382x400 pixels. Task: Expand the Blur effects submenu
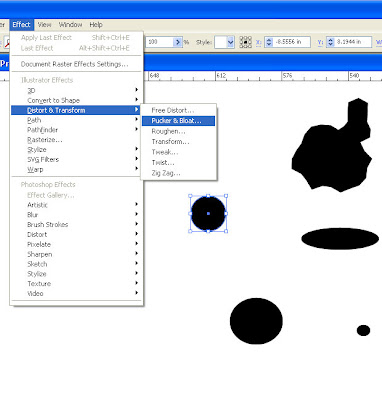tap(76, 215)
